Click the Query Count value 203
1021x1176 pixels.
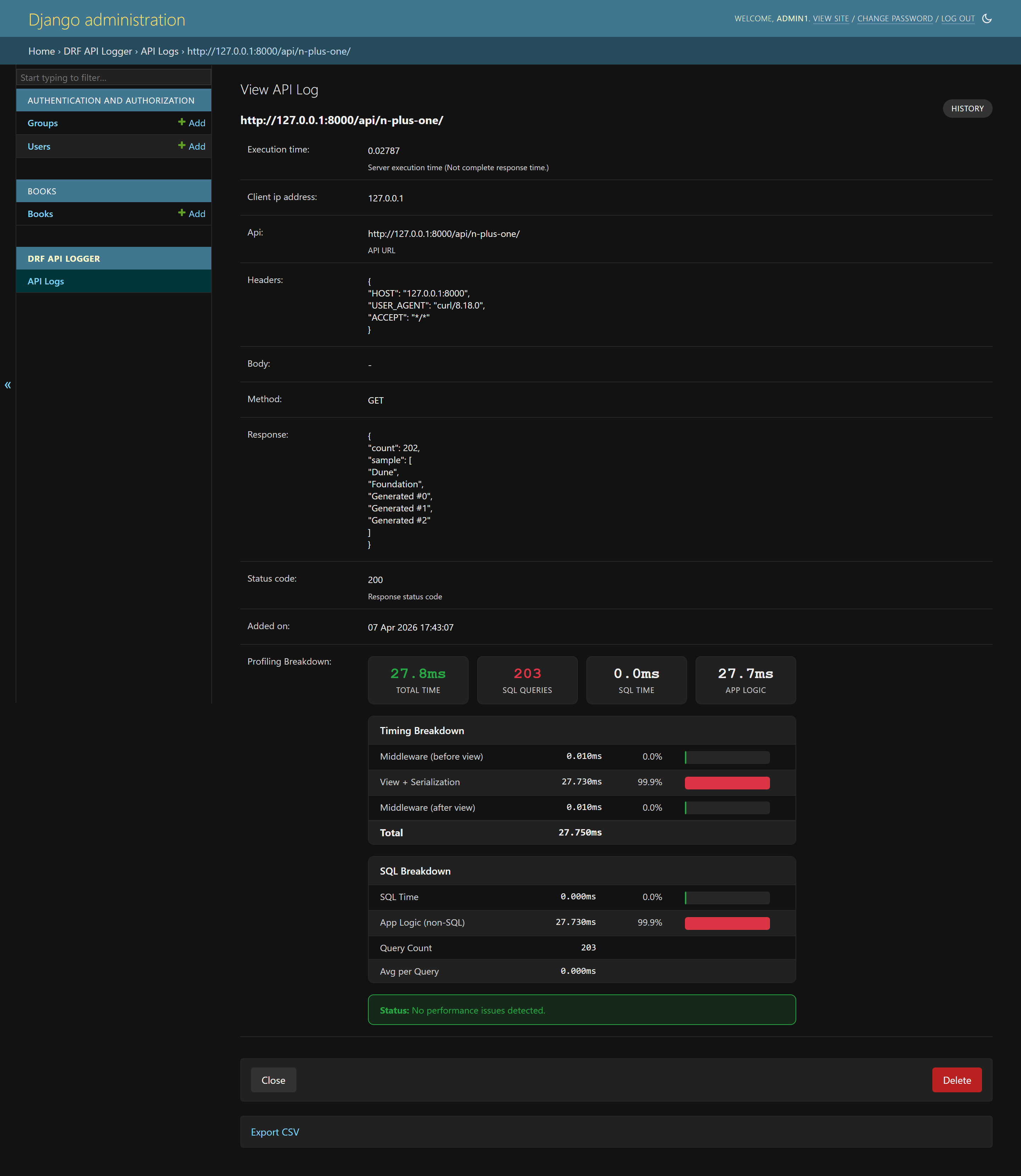coord(588,947)
